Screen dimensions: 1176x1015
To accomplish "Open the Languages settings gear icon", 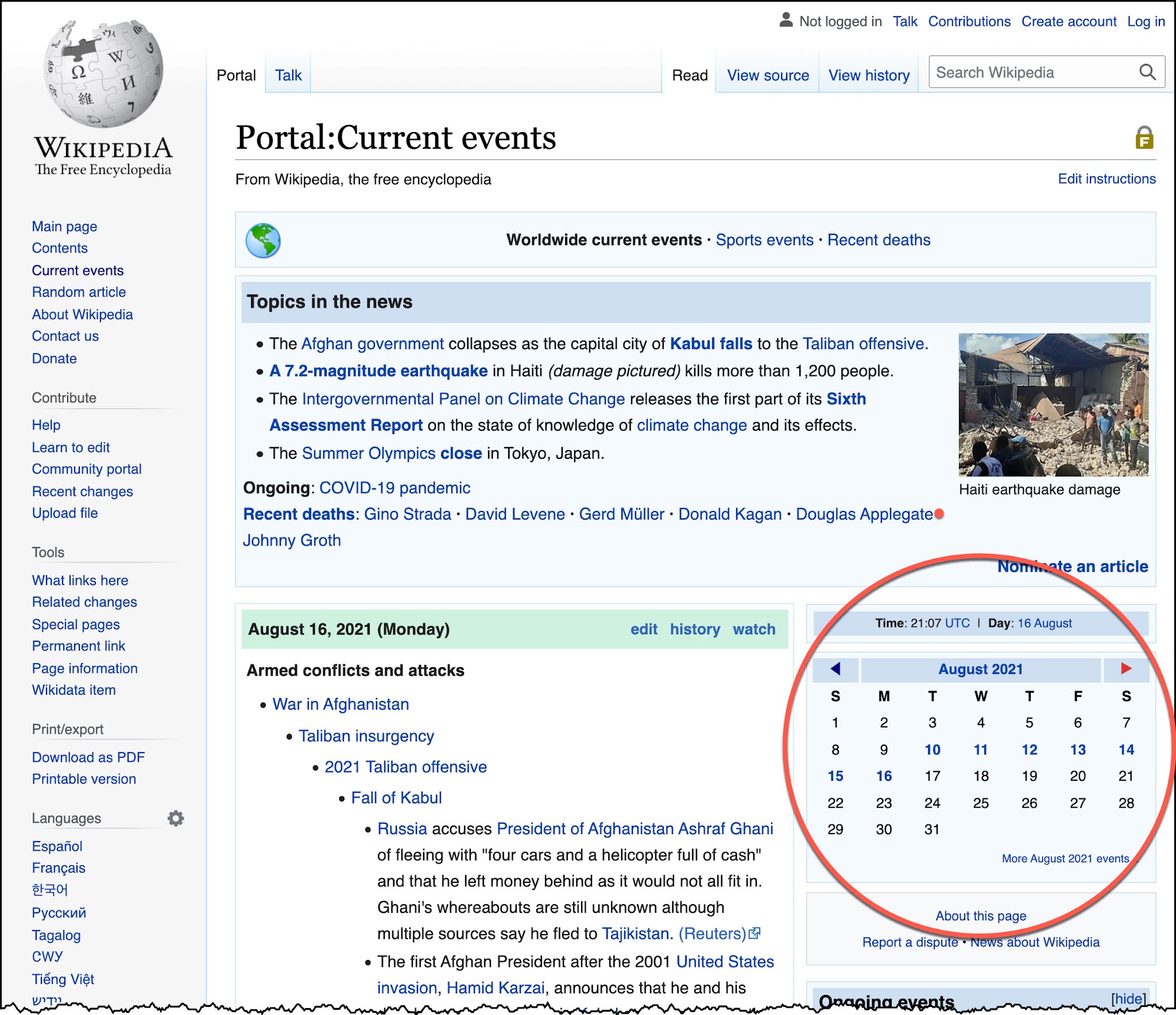I will tap(176, 818).
